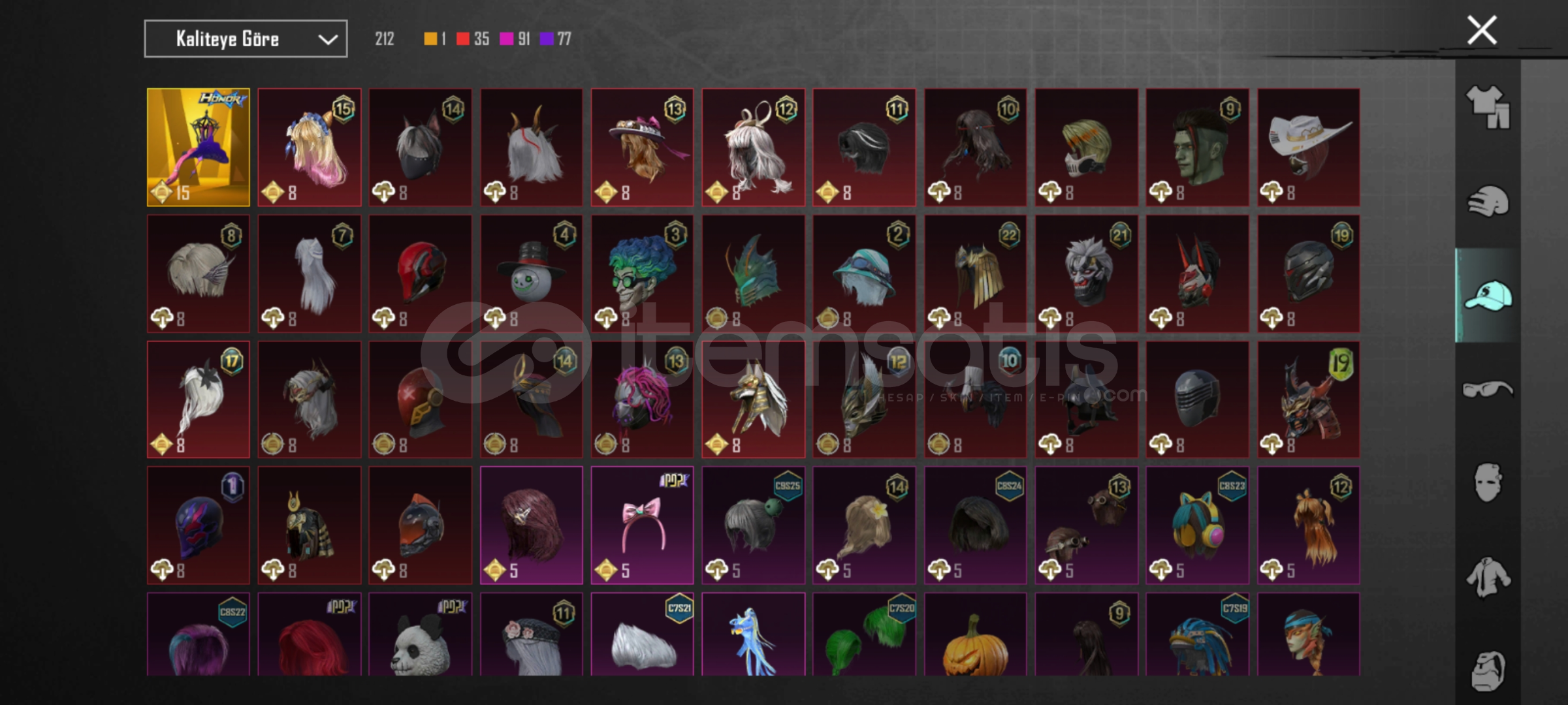Open the sunglasses category icon
Screen dimensions: 1568x705
click(x=1488, y=390)
